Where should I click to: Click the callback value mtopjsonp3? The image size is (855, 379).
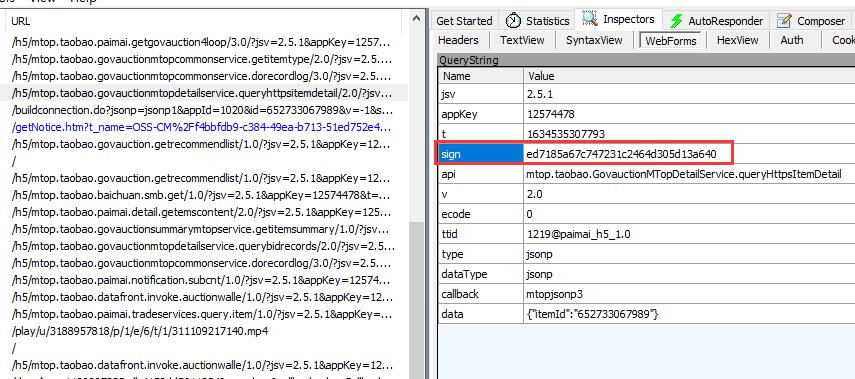pos(555,294)
